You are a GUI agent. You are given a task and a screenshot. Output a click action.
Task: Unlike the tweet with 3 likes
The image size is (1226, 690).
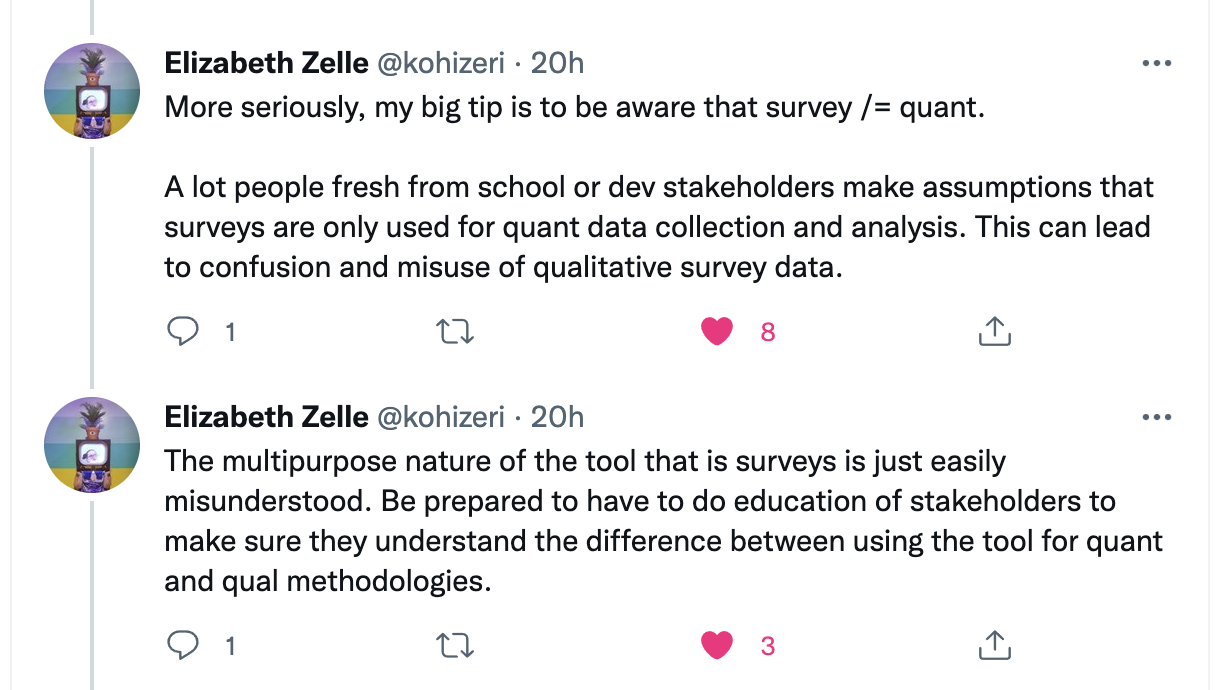717,646
